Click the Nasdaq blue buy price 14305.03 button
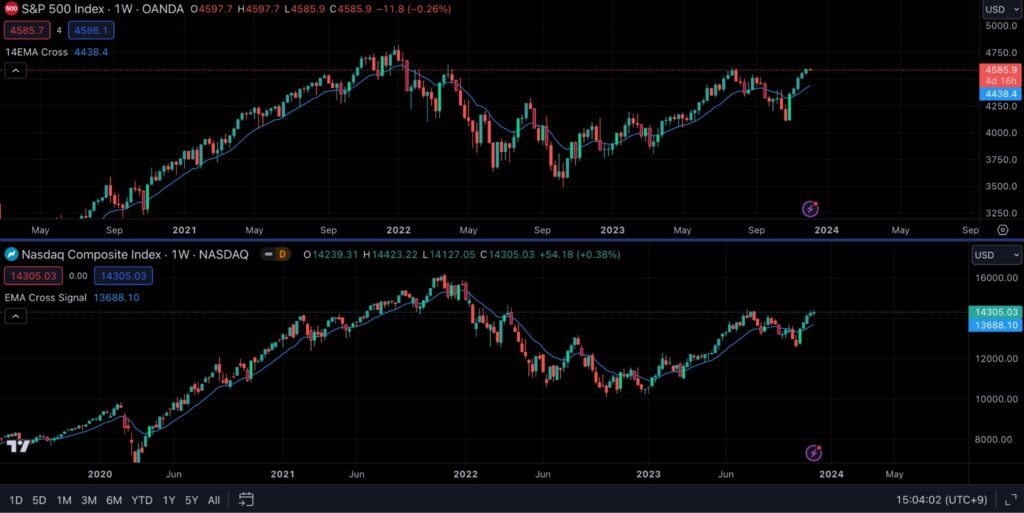The image size is (1024, 513). tap(123, 275)
